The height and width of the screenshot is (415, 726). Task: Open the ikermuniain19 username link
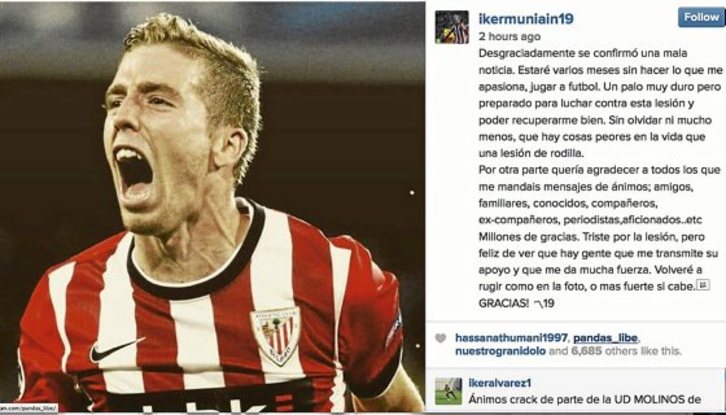(x=526, y=19)
